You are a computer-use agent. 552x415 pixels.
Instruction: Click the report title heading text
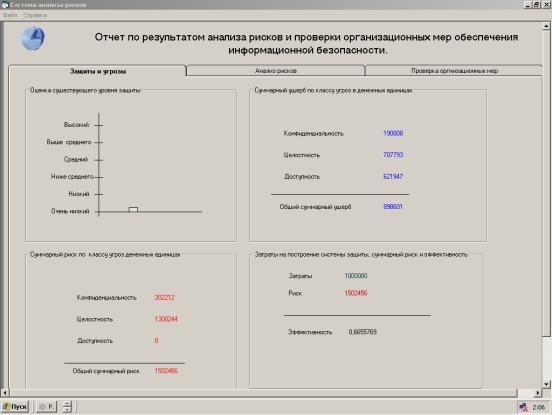coord(306,43)
